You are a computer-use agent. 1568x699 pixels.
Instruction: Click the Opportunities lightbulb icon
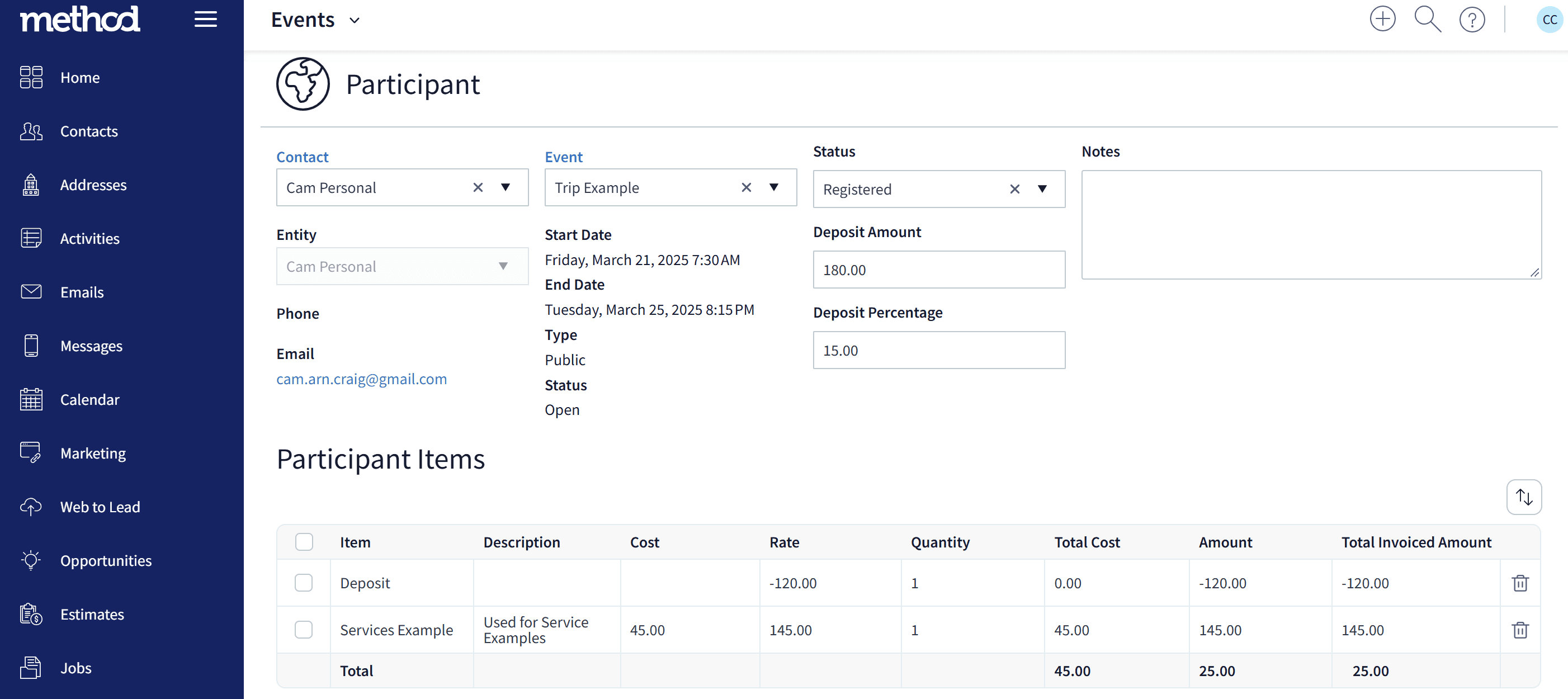31,560
